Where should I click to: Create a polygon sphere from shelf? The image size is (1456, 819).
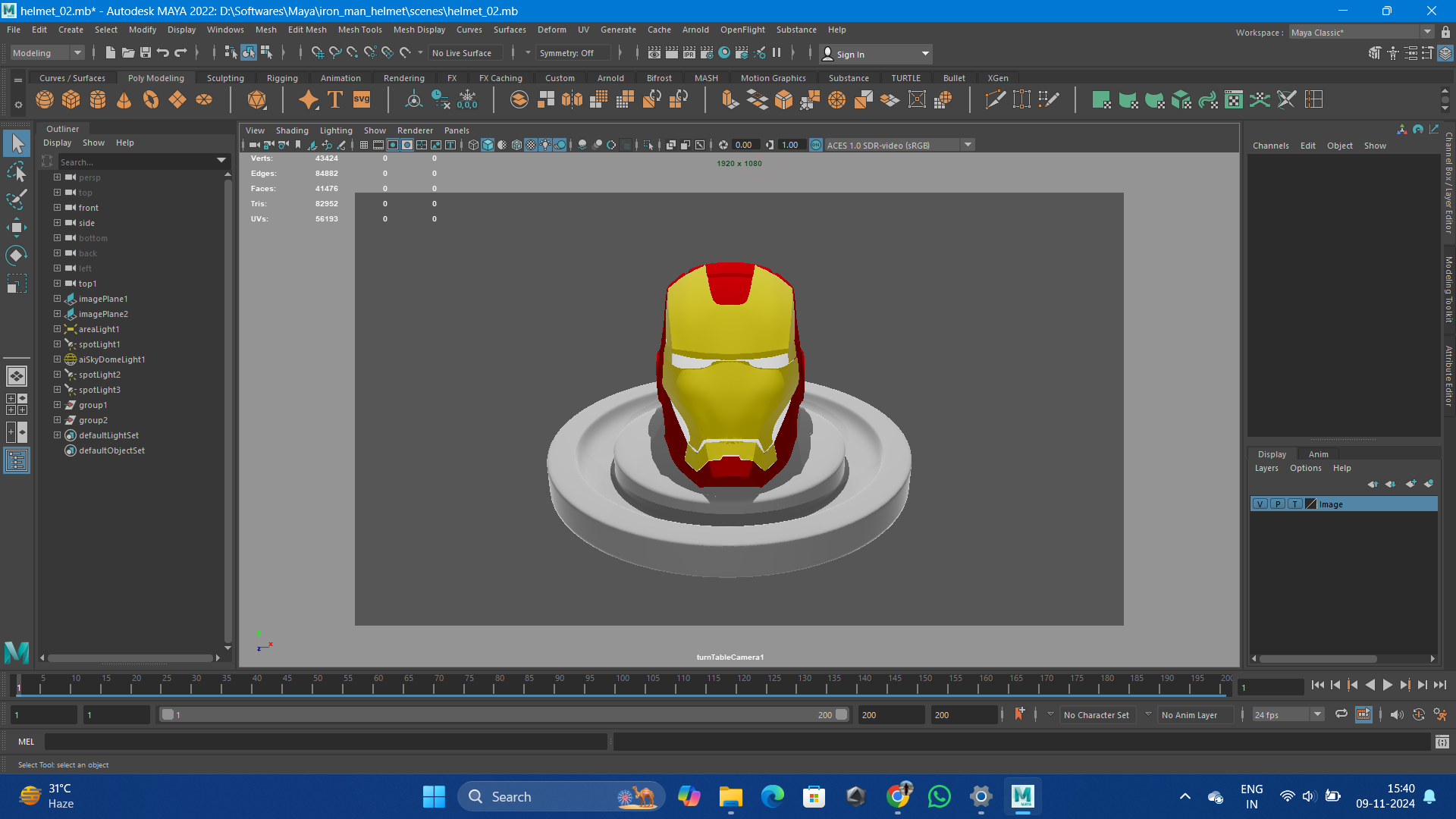[x=45, y=99]
